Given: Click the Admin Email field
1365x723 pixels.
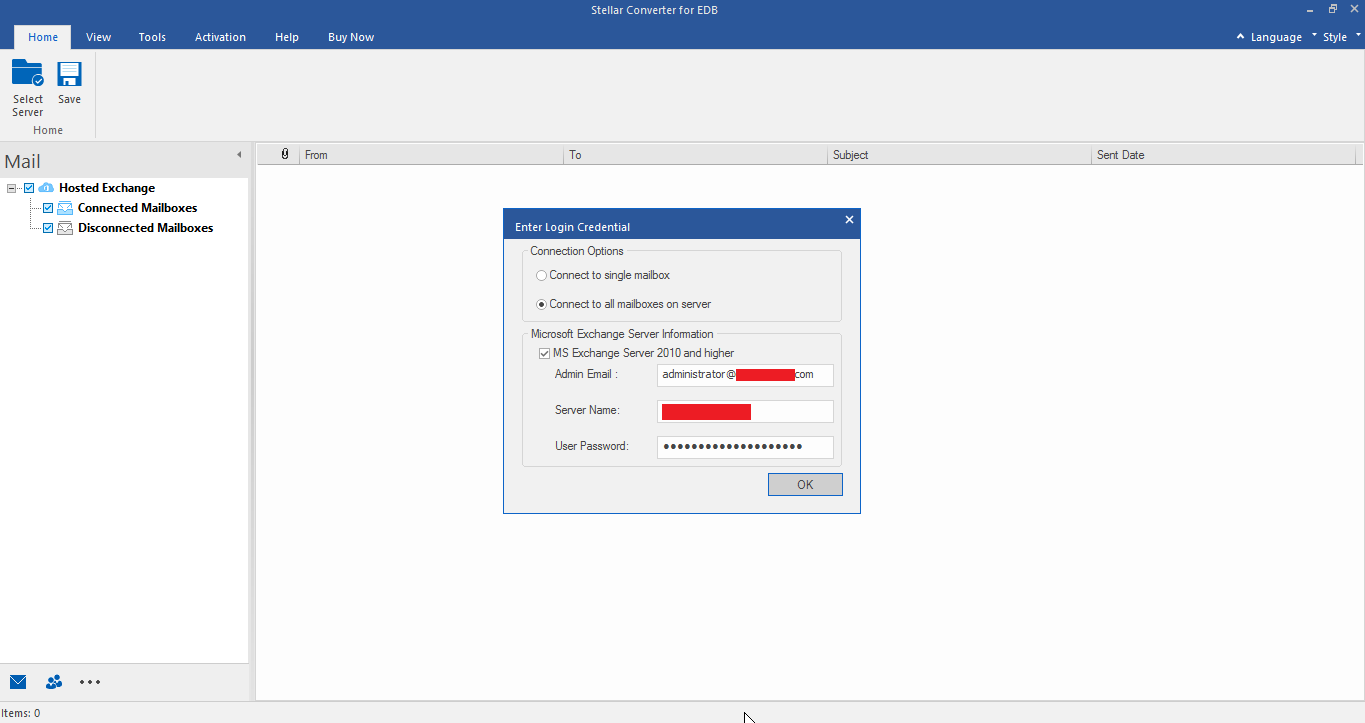Looking at the screenshot, I should point(745,375).
